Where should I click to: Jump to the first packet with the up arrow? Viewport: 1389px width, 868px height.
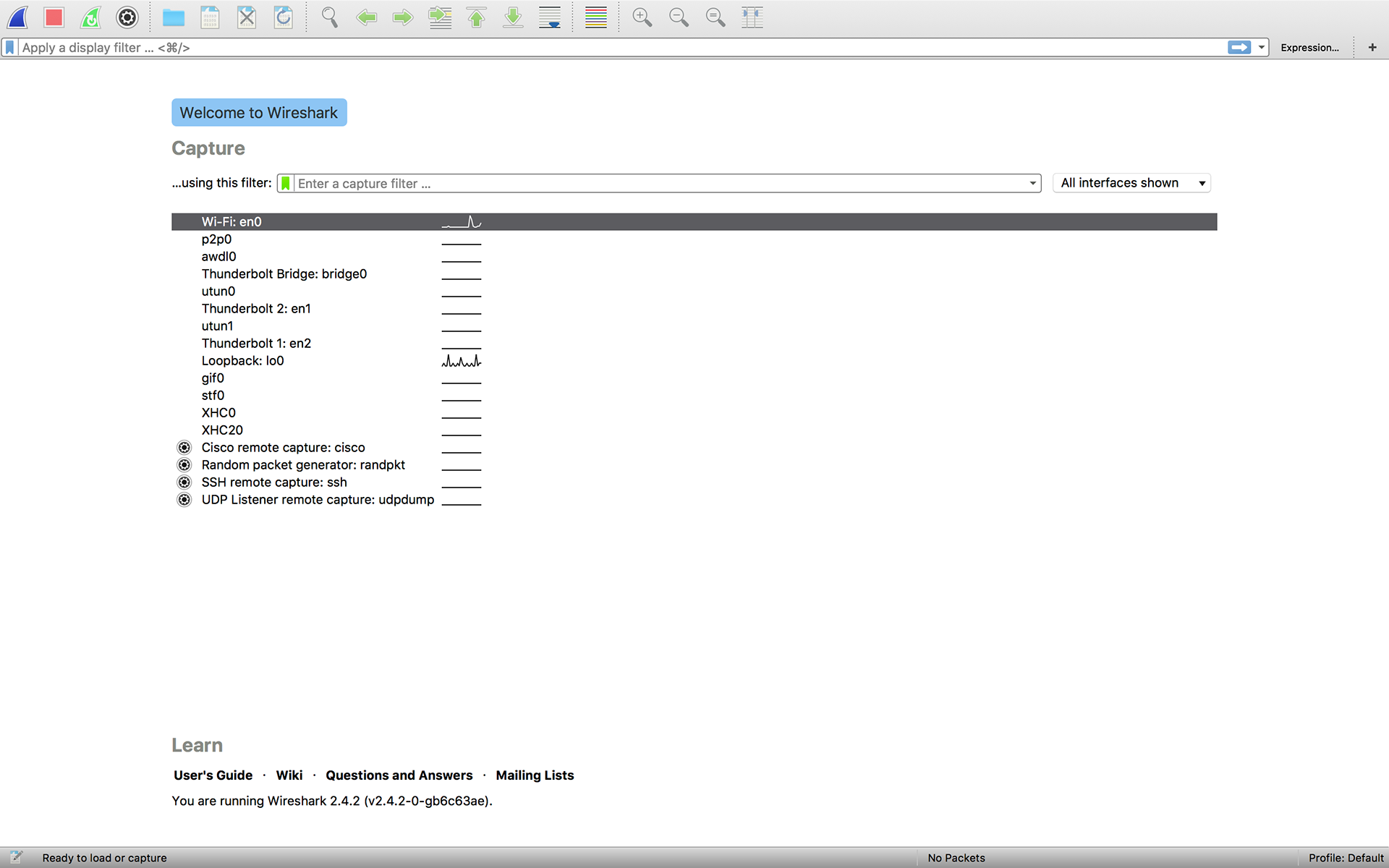click(x=476, y=17)
